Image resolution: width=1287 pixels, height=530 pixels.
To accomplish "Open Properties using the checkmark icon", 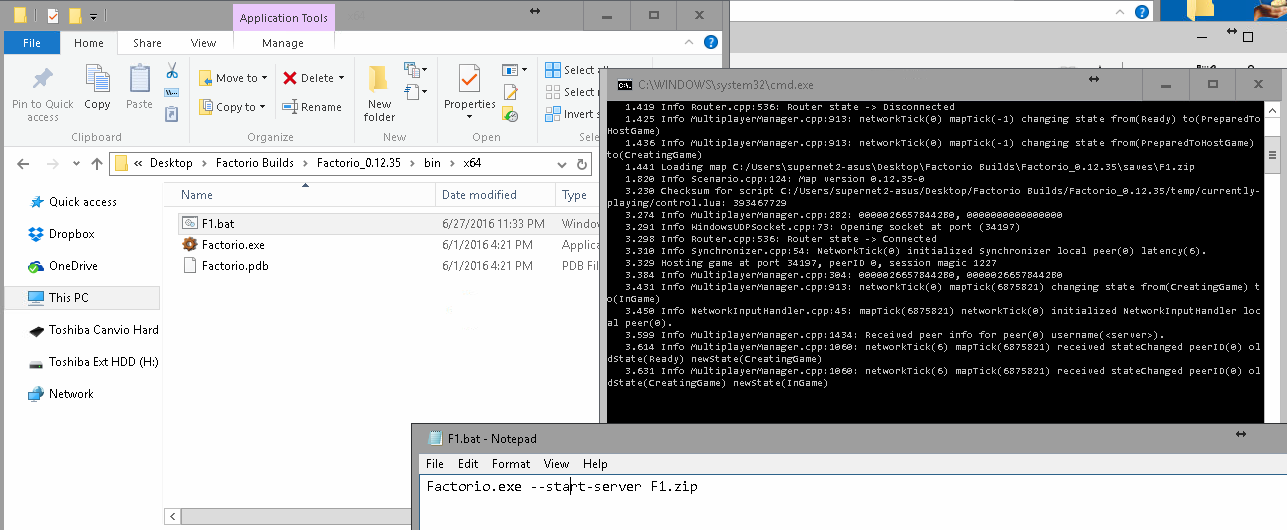I will pyautogui.click(x=468, y=80).
